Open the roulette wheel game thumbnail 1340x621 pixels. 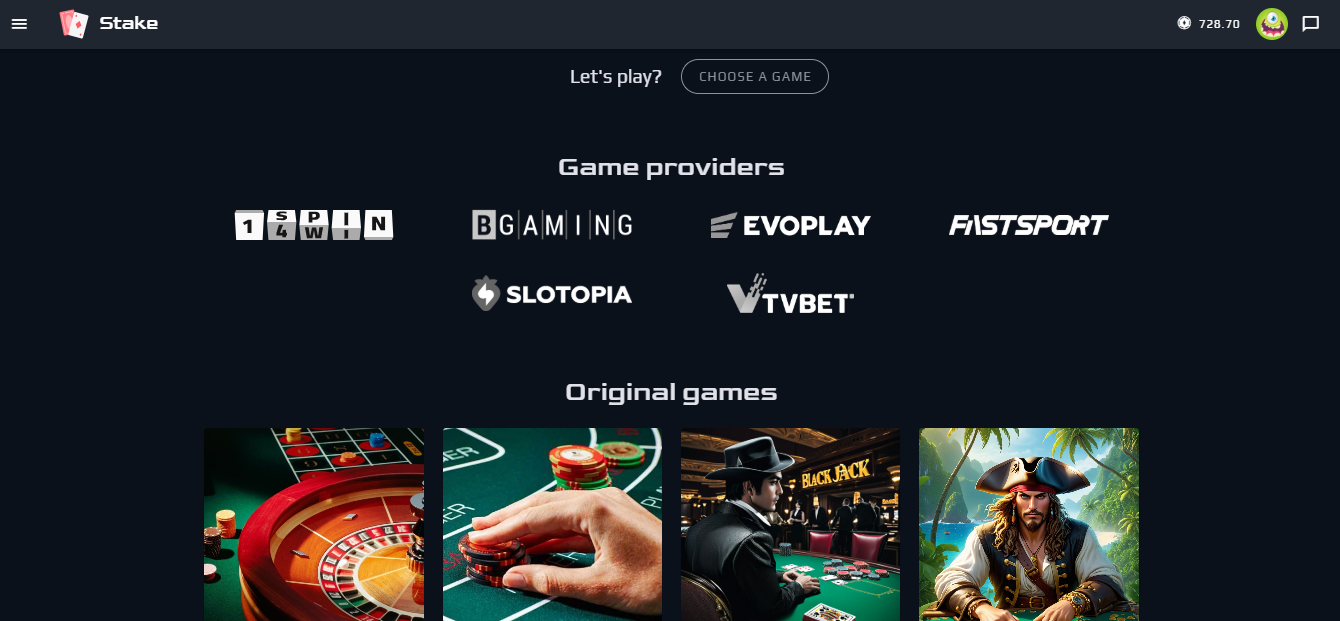pyautogui.click(x=314, y=525)
